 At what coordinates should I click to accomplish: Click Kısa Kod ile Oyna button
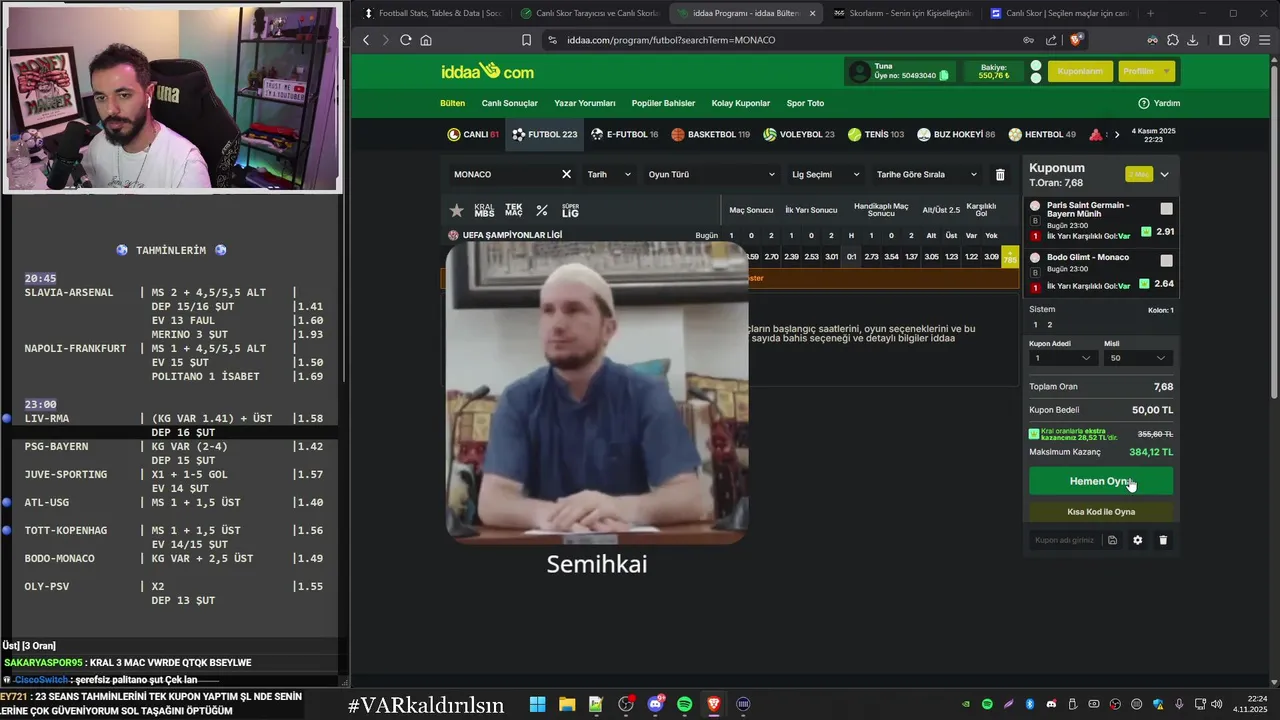coord(1101,512)
